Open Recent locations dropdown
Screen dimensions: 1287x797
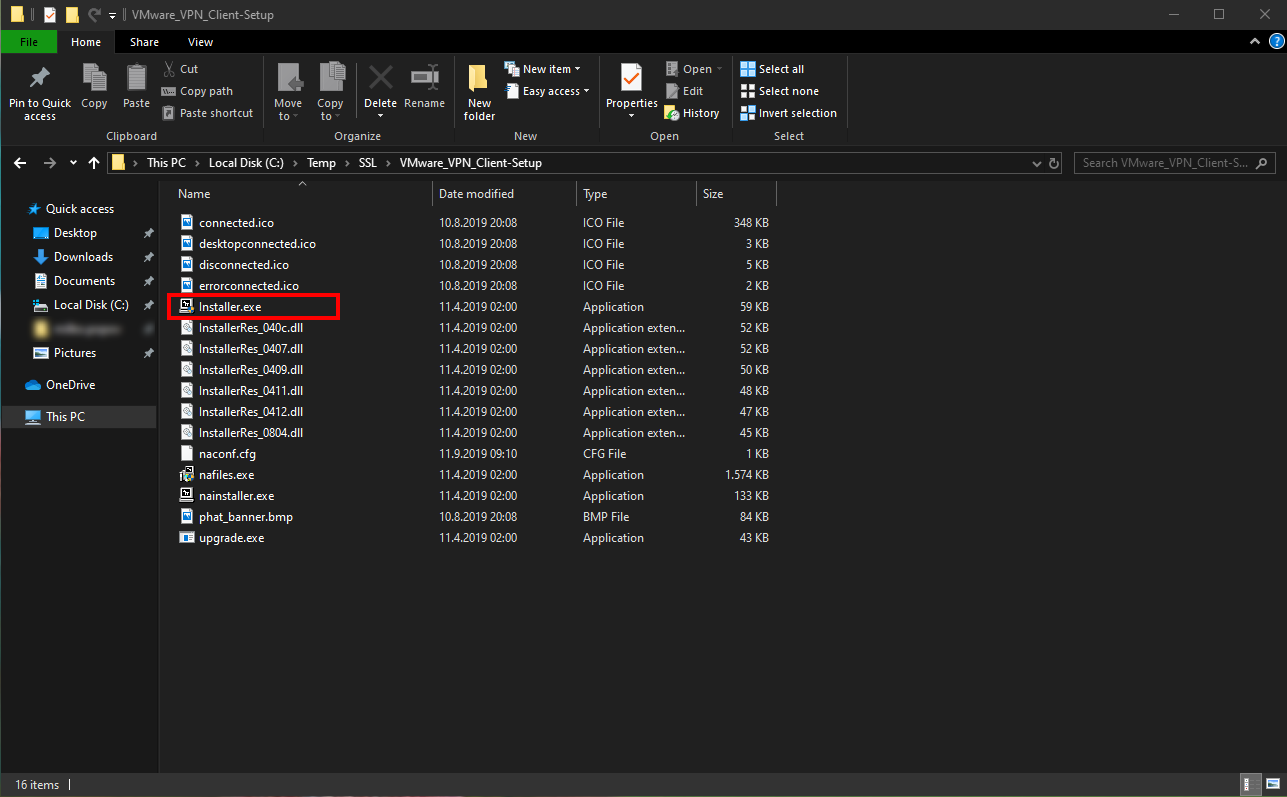(73, 163)
